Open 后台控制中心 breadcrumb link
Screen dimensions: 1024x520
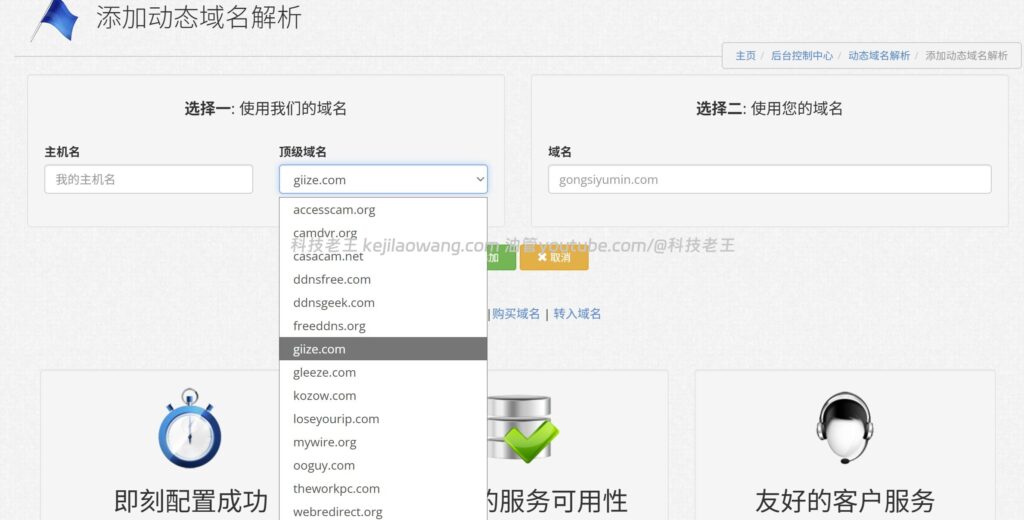pyautogui.click(x=801, y=56)
